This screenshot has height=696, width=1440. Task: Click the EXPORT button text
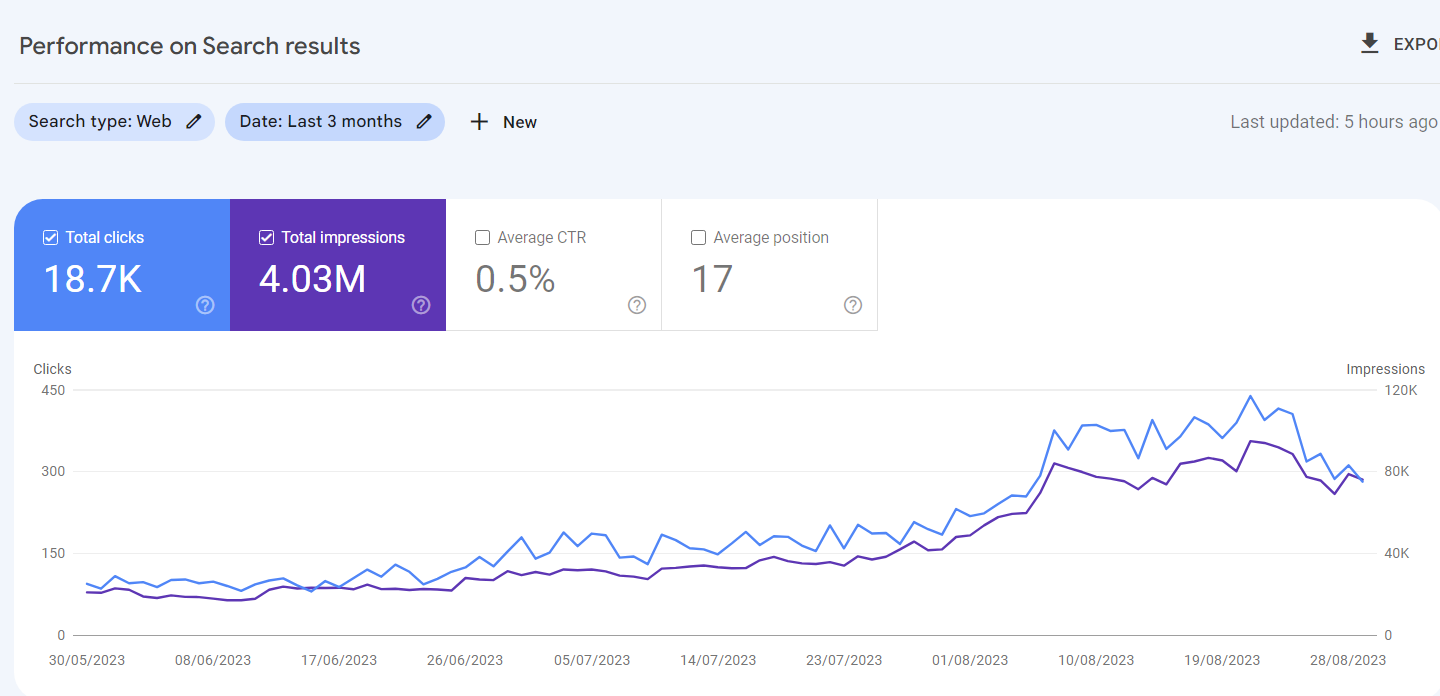click(1415, 45)
